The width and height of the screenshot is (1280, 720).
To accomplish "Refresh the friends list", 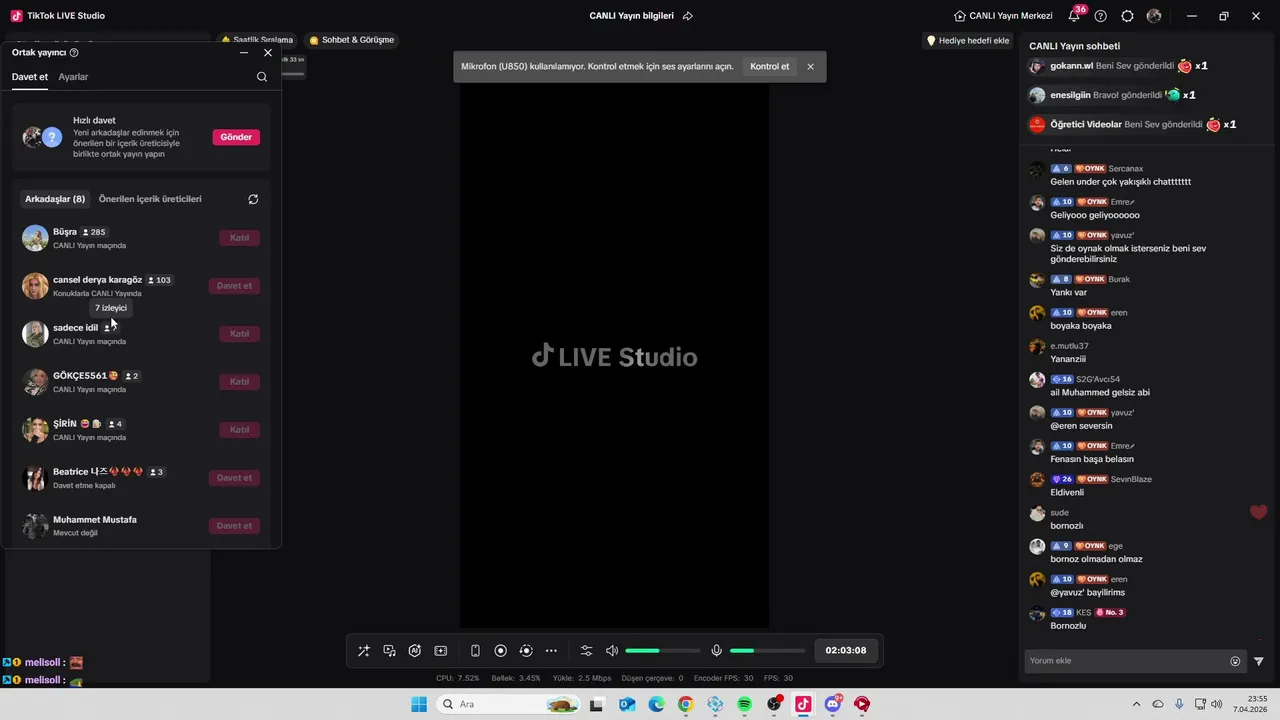I will (253, 199).
